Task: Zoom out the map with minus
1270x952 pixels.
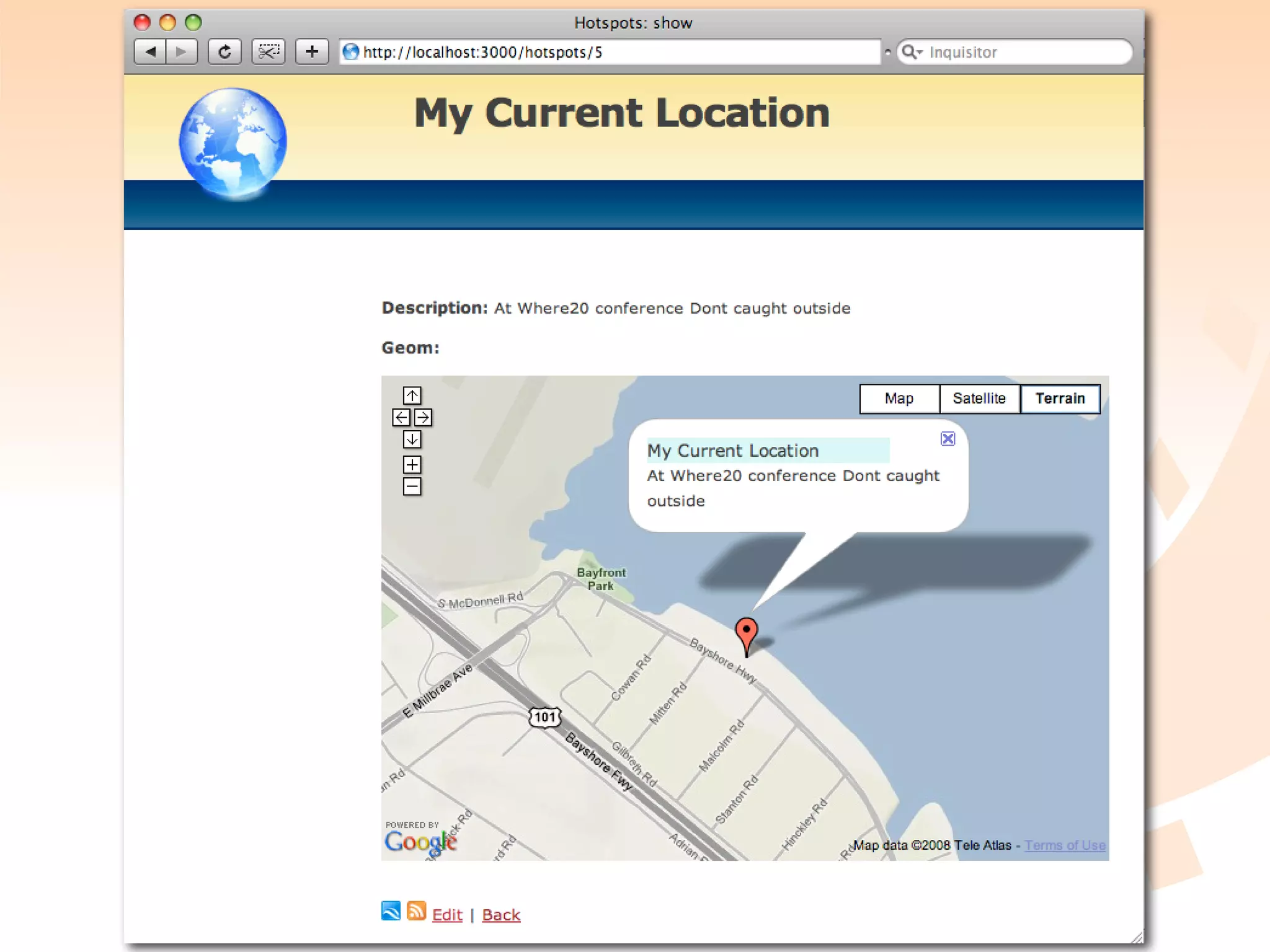Action: 412,487
